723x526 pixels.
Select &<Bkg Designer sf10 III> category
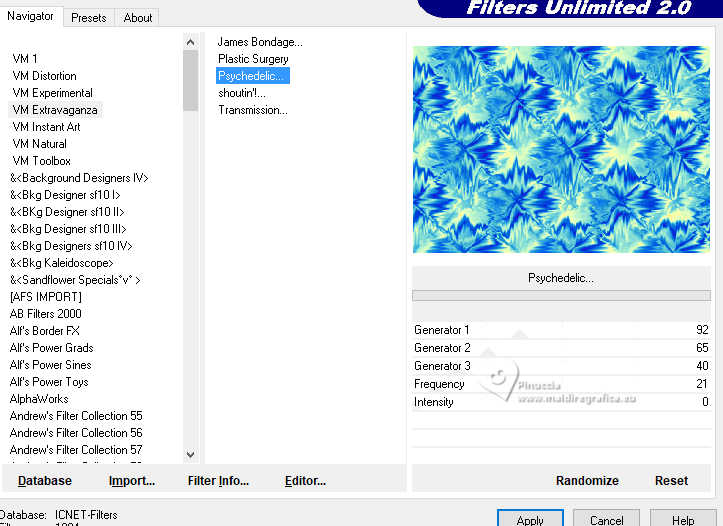point(68,229)
